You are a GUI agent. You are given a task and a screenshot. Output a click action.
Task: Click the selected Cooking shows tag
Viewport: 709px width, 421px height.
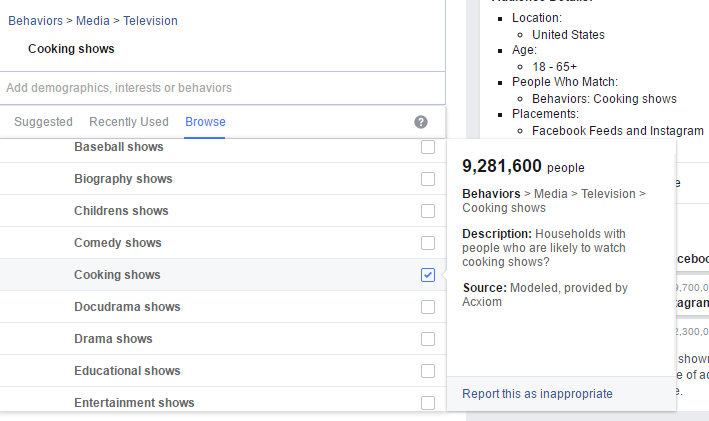(71, 49)
